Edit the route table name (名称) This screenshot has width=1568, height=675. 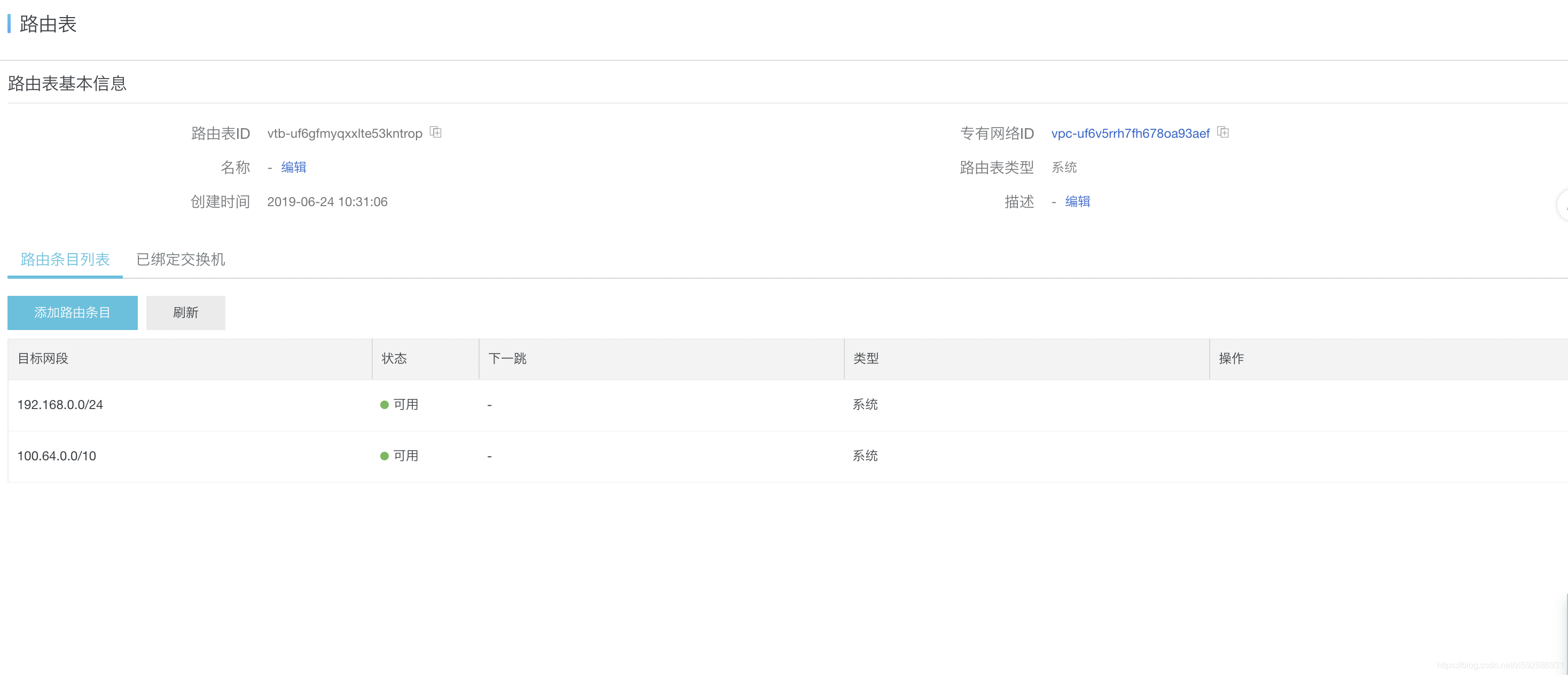tap(293, 167)
